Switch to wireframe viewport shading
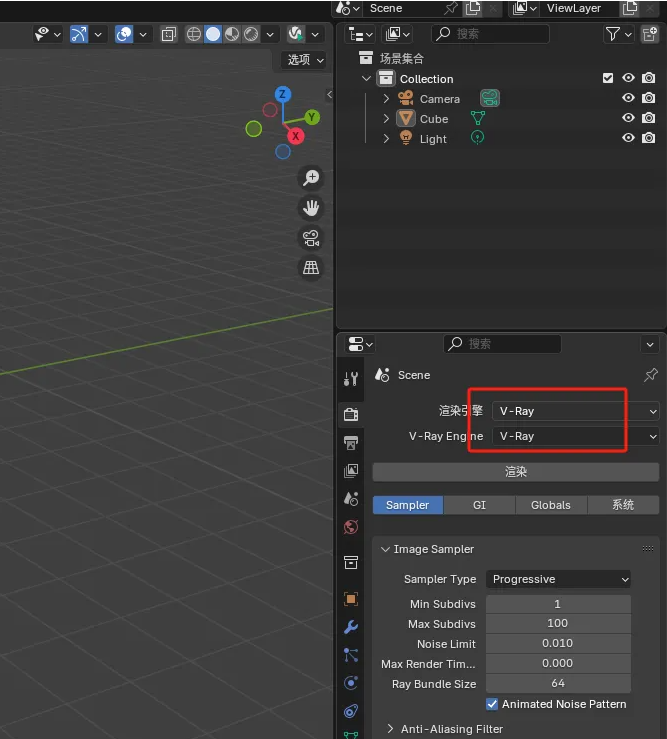Viewport: 667px width, 739px height. point(194,34)
